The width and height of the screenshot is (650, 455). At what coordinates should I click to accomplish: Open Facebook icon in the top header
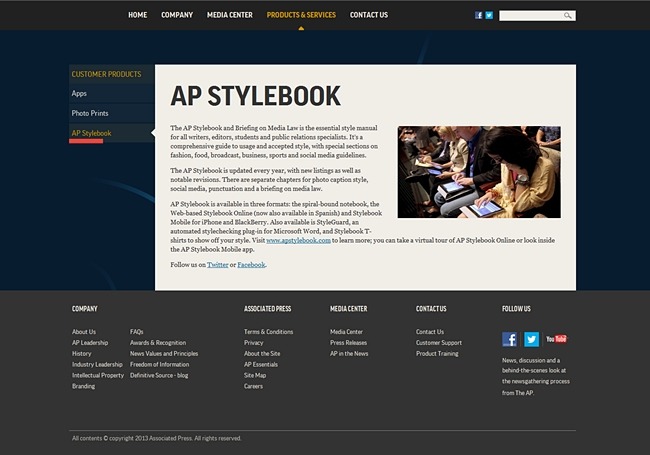click(478, 15)
